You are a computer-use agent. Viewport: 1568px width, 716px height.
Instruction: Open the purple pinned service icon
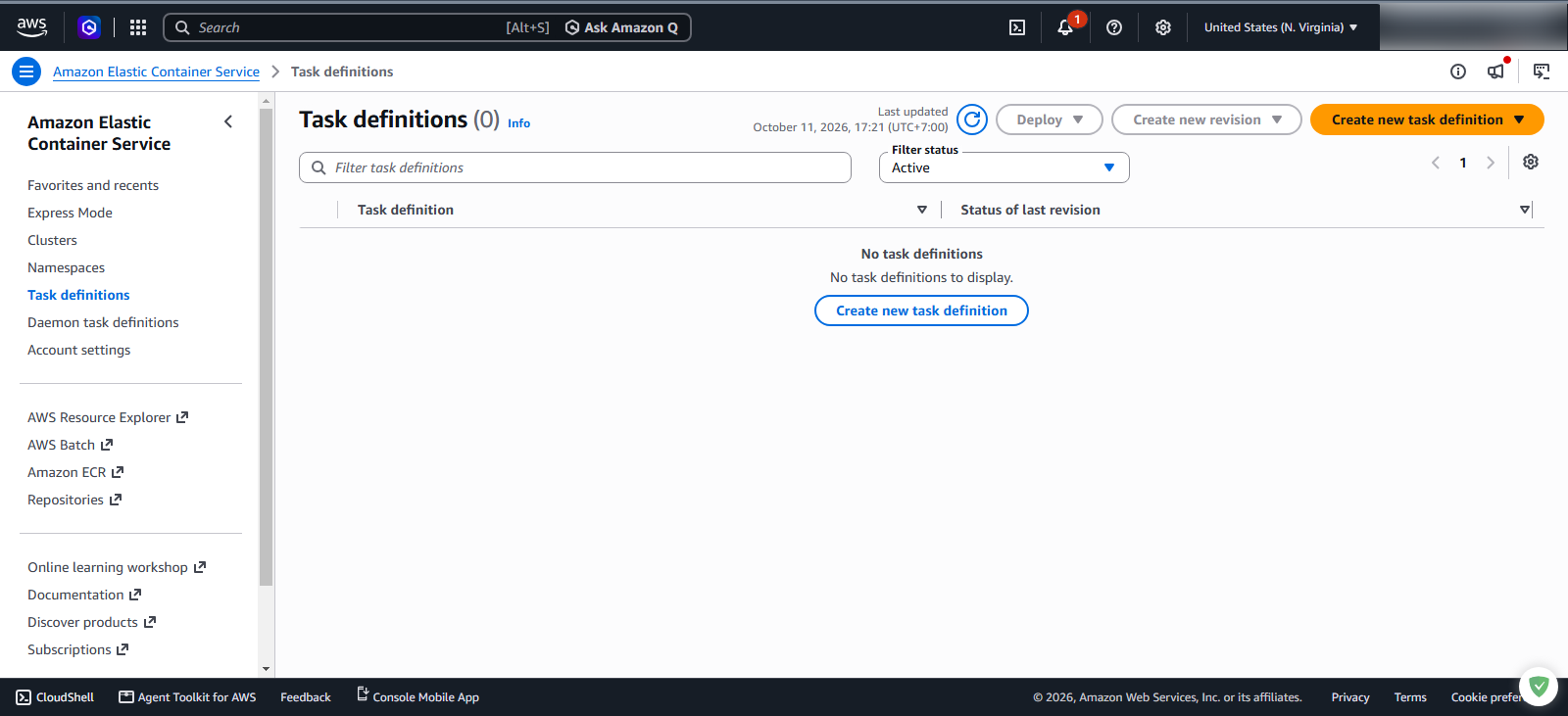[x=89, y=27]
